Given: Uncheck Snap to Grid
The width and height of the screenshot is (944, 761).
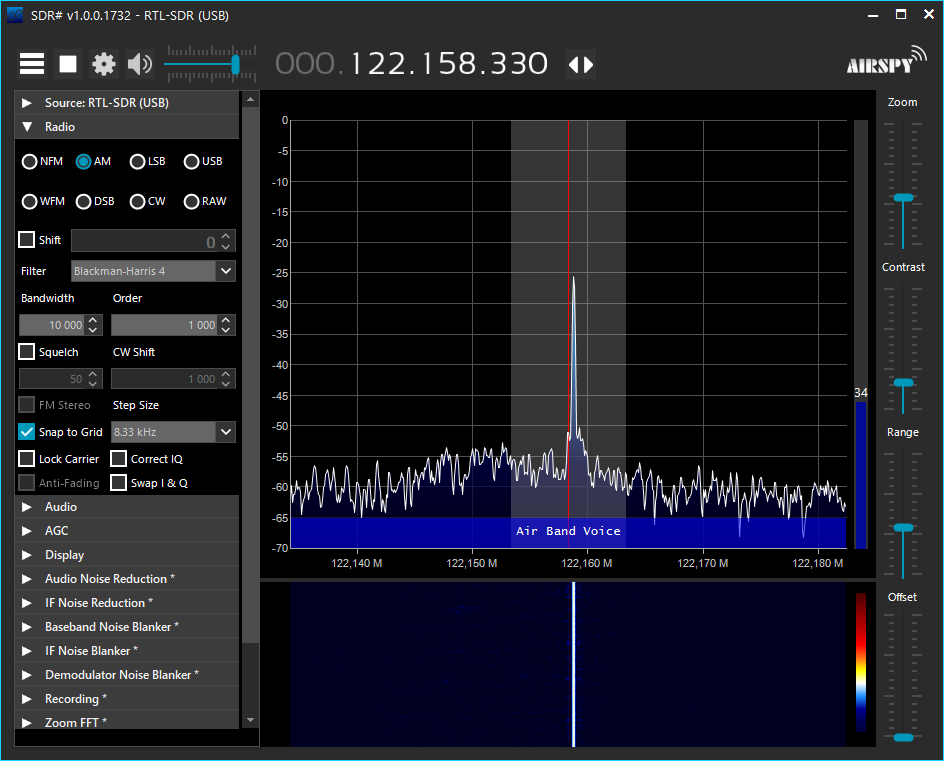Looking at the screenshot, I should [26, 432].
